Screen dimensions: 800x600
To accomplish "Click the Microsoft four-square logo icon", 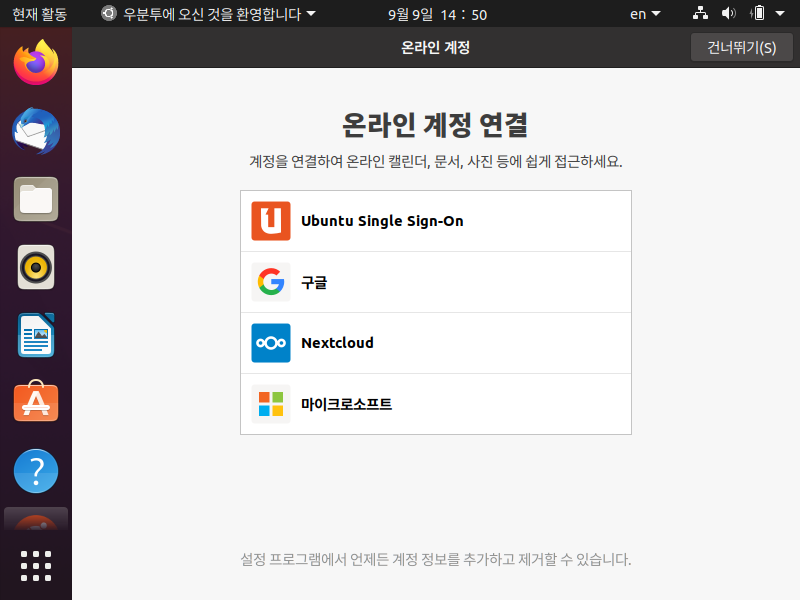I will click(x=271, y=404).
